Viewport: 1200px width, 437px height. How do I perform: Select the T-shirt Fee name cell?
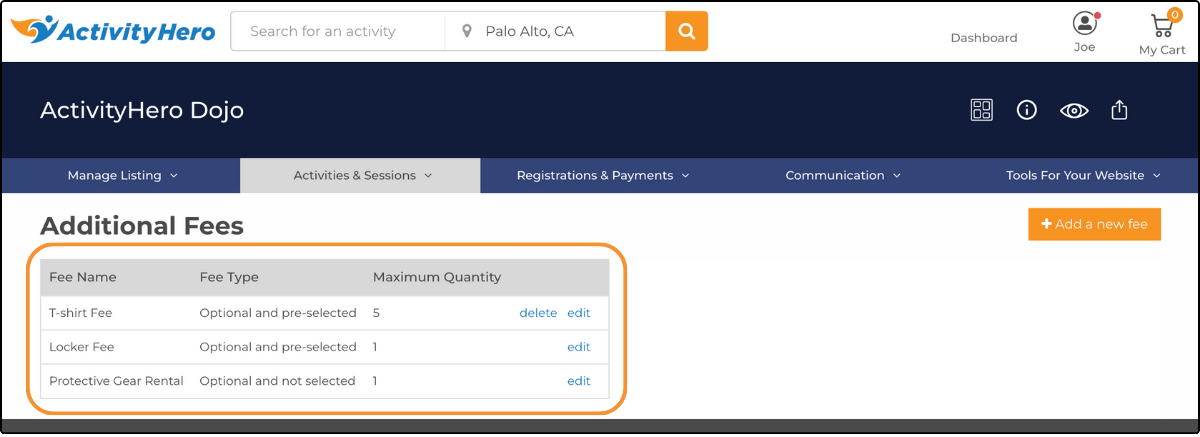tap(81, 313)
